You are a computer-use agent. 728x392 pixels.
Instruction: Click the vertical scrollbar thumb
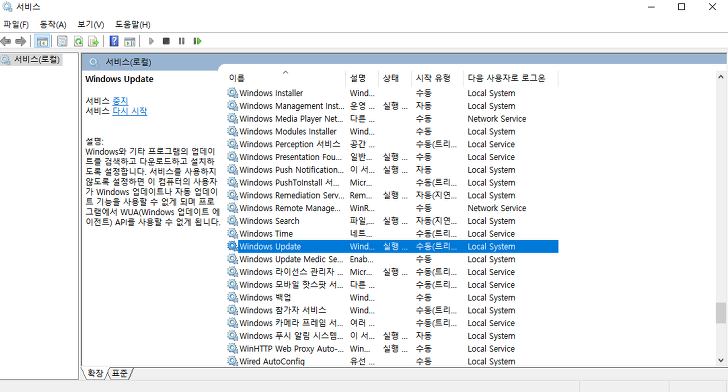point(721,313)
